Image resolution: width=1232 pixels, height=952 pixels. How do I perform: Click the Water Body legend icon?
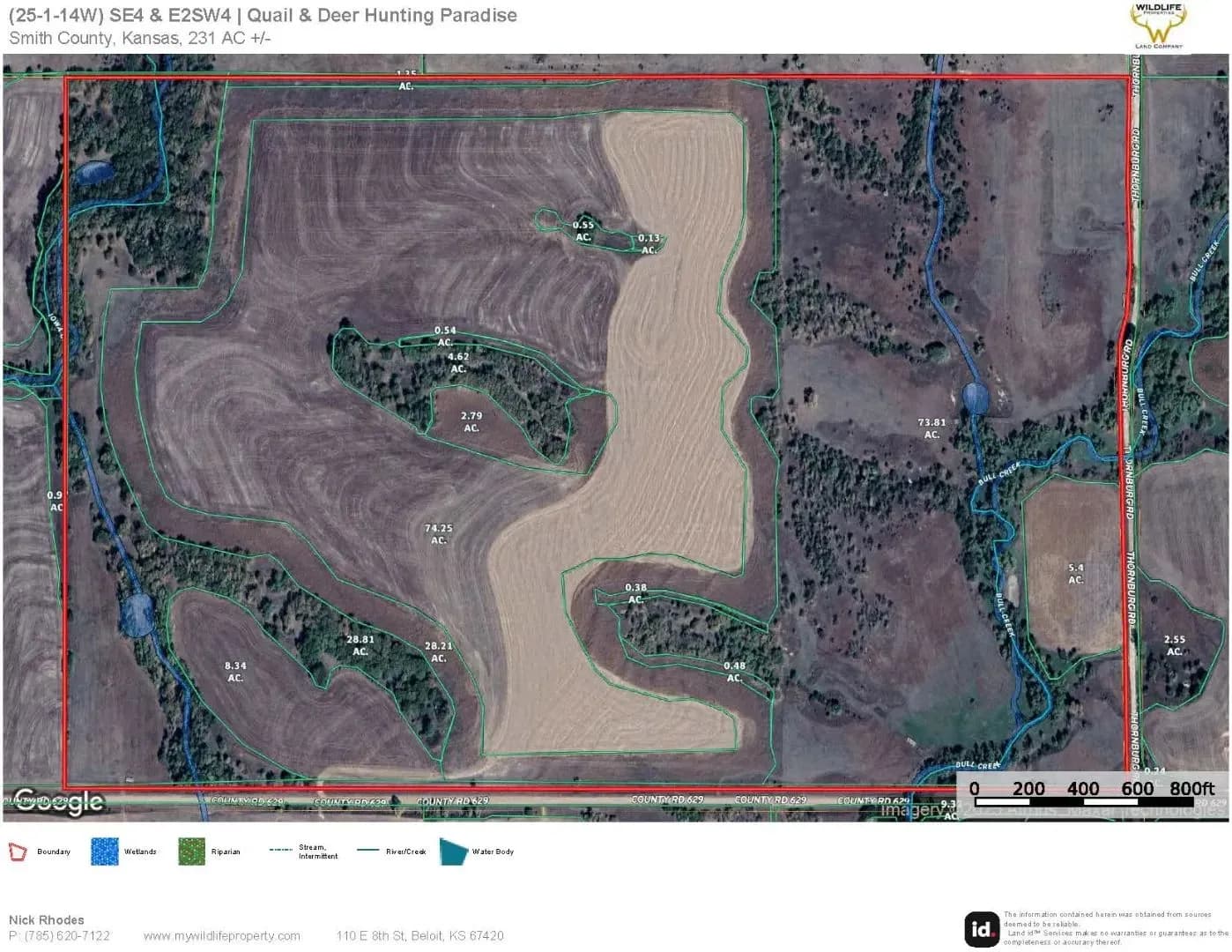pos(454,852)
